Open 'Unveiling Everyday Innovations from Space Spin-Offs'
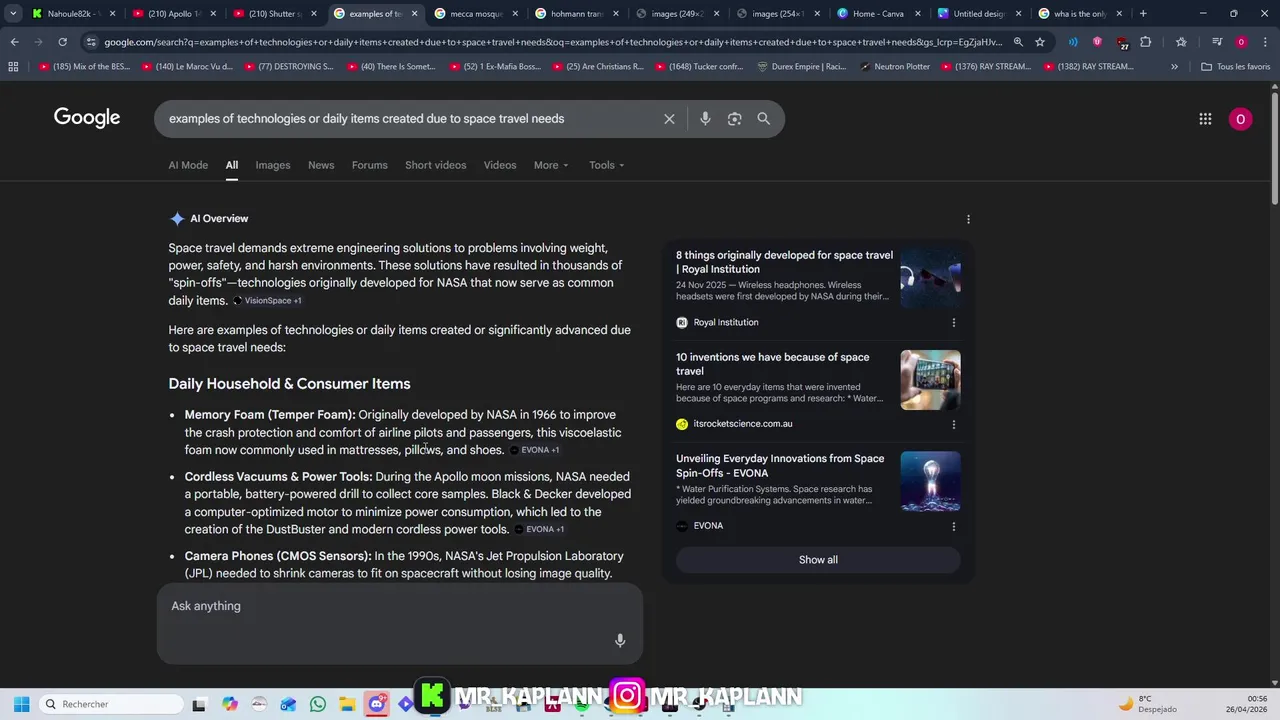The width and height of the screenshot is (1280, 720). click(x=780, y=466)
